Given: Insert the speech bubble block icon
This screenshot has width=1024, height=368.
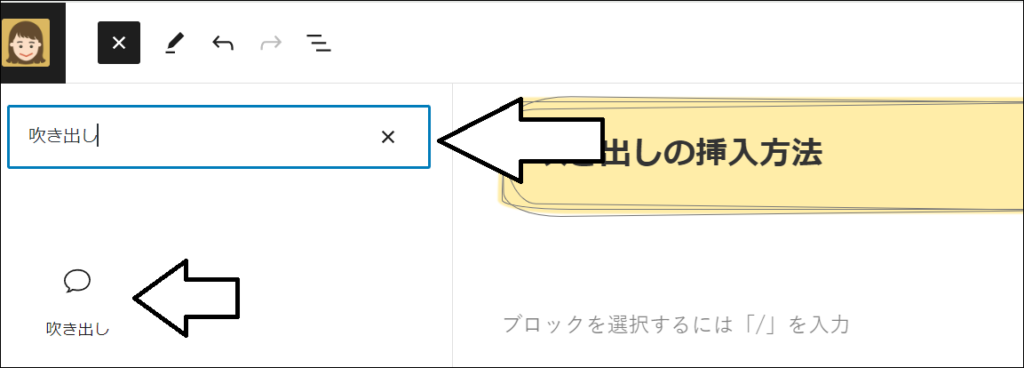Looking at the screenshot, I should [77, 281].
